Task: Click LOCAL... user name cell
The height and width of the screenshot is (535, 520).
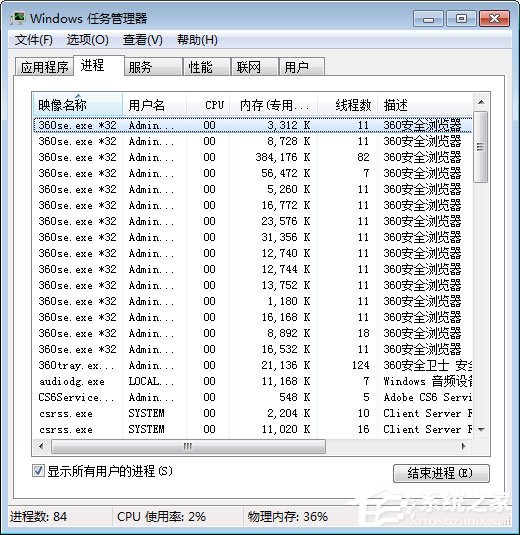Action: tap(151, 381)
